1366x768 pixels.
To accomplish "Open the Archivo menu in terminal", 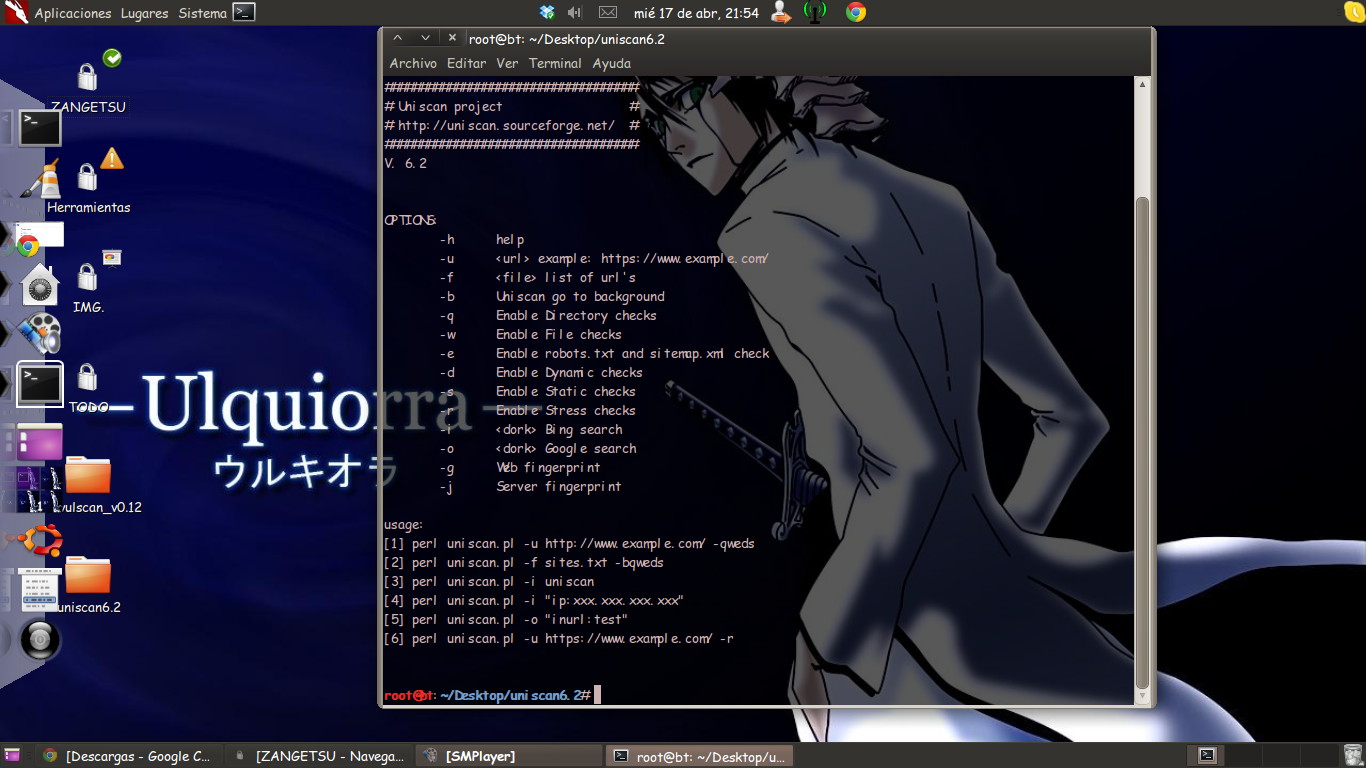I will coord(413,63).
